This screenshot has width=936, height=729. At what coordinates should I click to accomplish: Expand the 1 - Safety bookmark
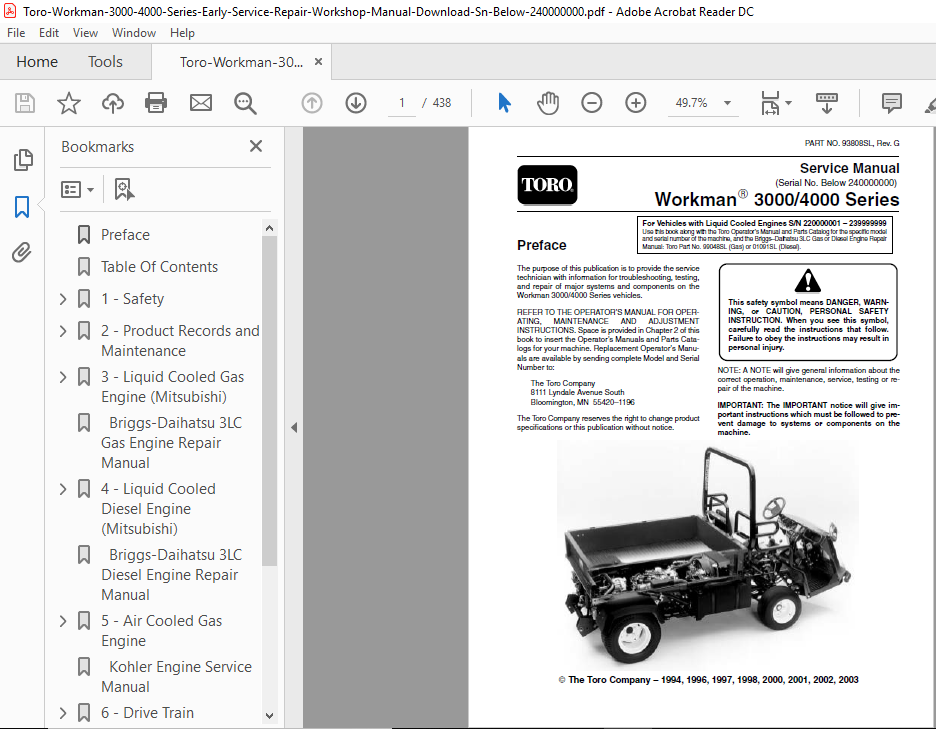(x=63, y=299)
